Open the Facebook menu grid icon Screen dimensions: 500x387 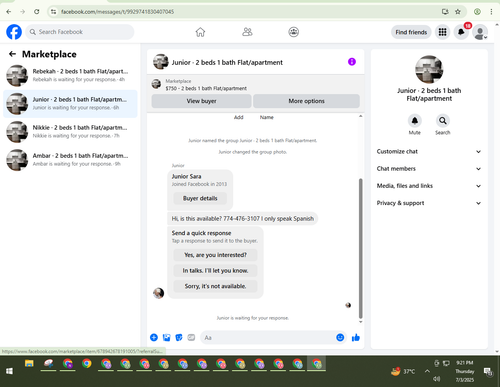(442, 32)
